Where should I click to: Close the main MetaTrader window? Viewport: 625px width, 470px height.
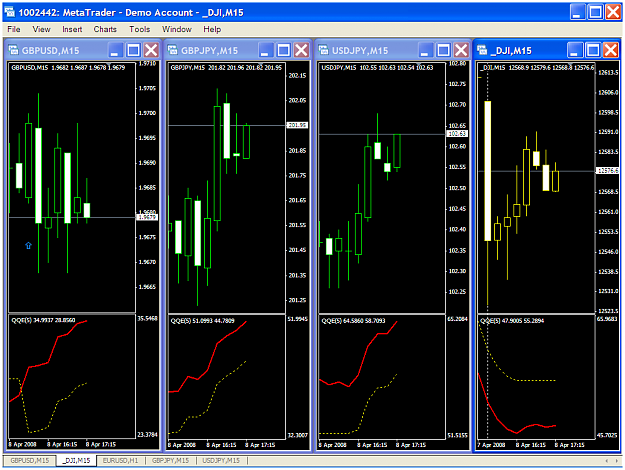tap(613, 12)
